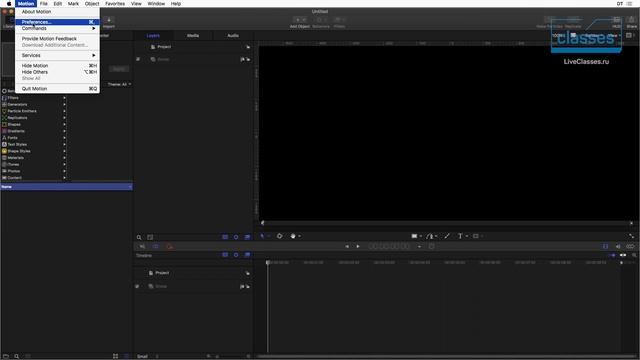The width and height of the screenshot is (640, 360).
Task: Switch to the Media tab
Action: click(193, 36)
